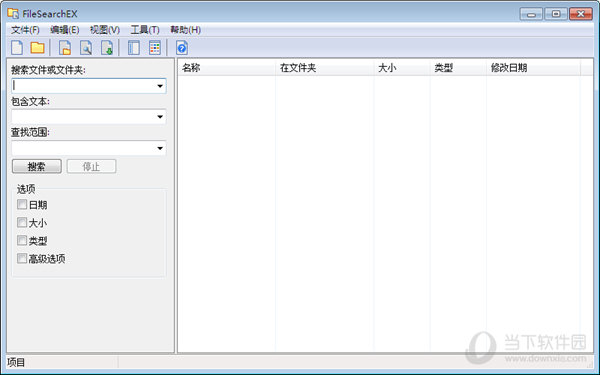Maximize the FileSearchEX window

tap(556, 14)
